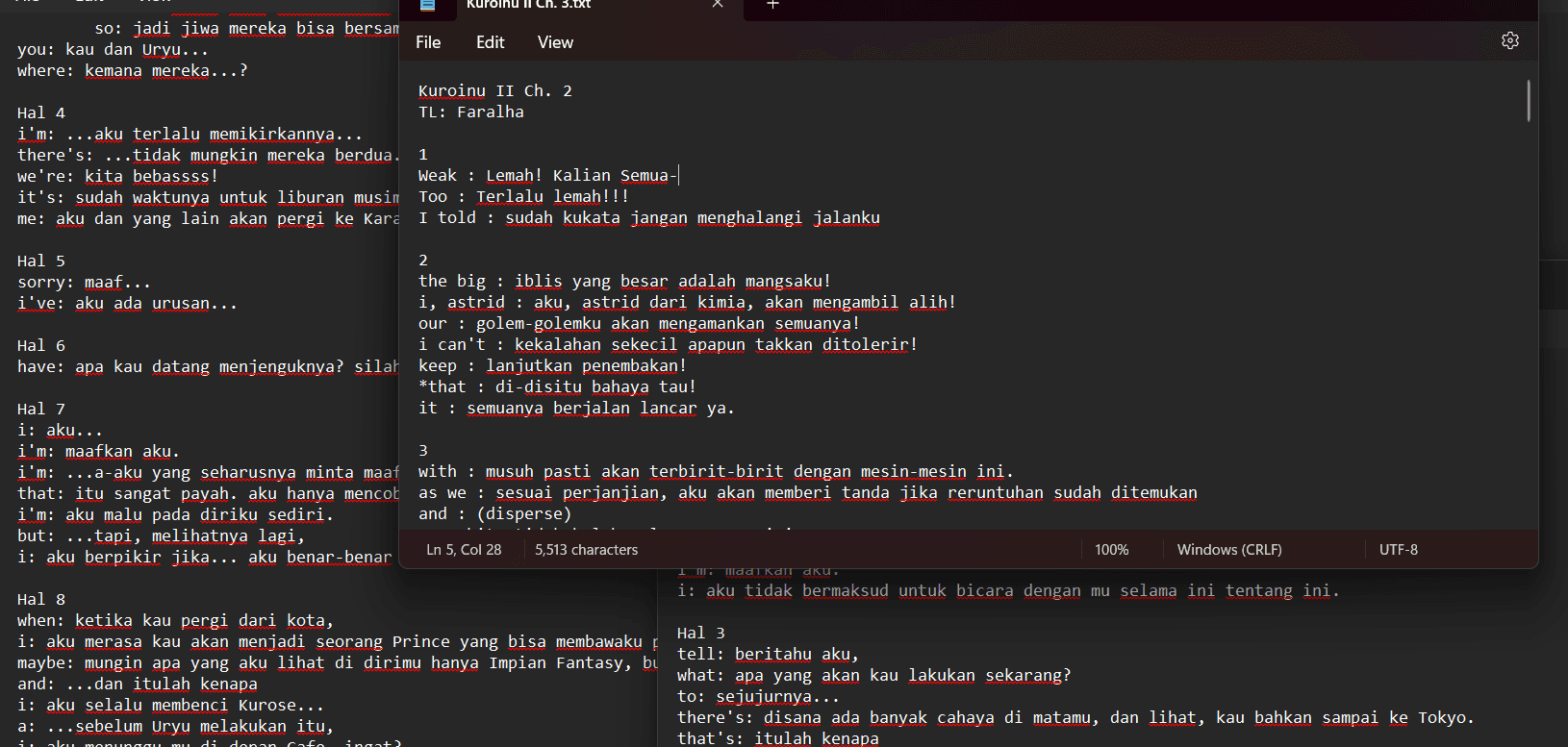Image resolution: width=1568 pixels, height=747 pixels.
Task: Click the Ln 5, Col 28 indicator
Action: (x=464, y=550)
